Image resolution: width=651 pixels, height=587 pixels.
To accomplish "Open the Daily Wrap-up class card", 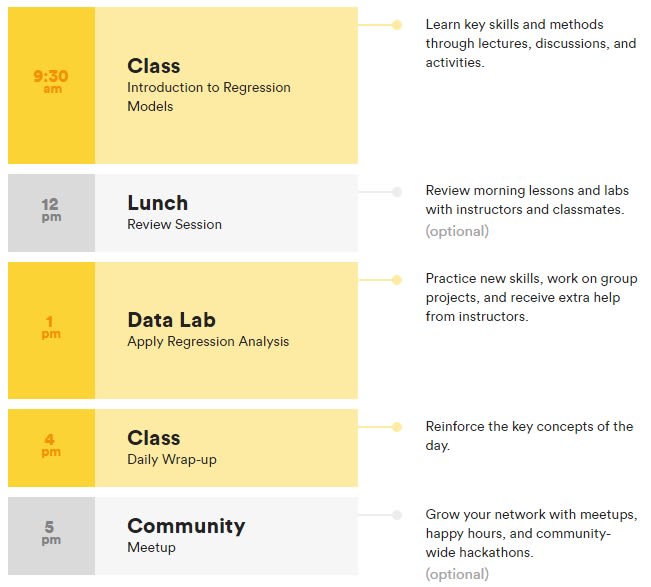I will pos(226,448).
